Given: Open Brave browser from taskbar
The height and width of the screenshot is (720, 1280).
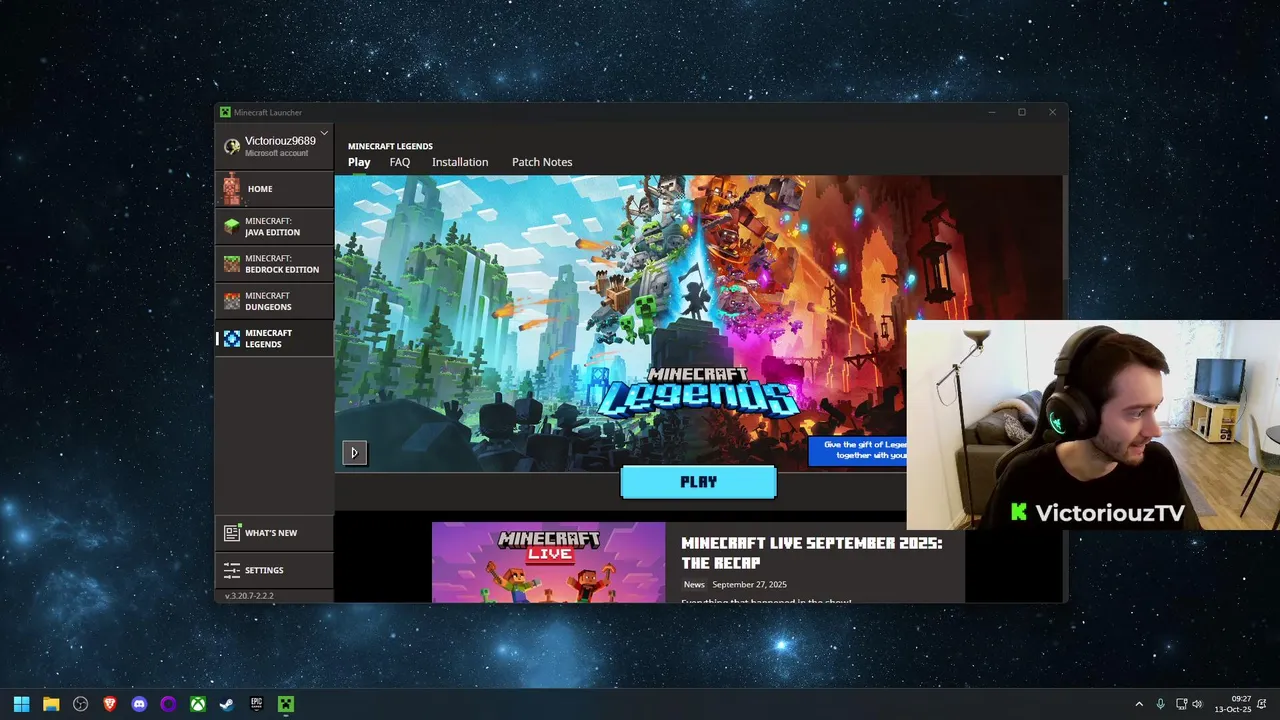Looking at the screenshot, I should coord(110,704).
